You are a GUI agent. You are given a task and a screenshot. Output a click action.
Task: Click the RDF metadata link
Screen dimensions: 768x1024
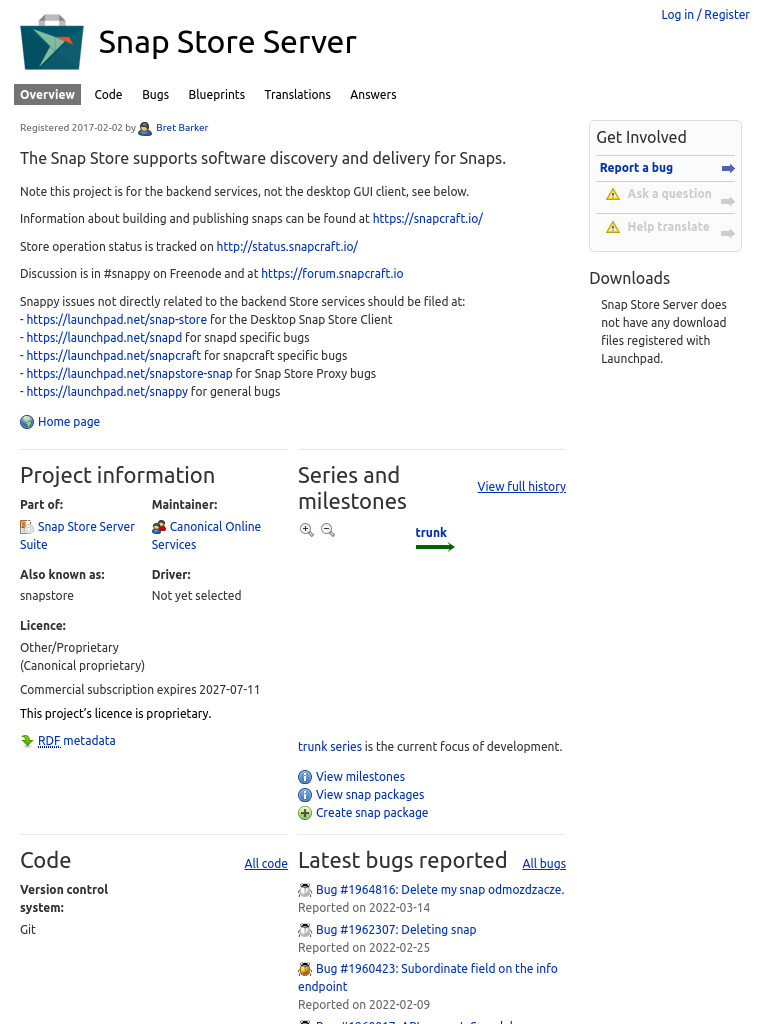click(76, 741)
